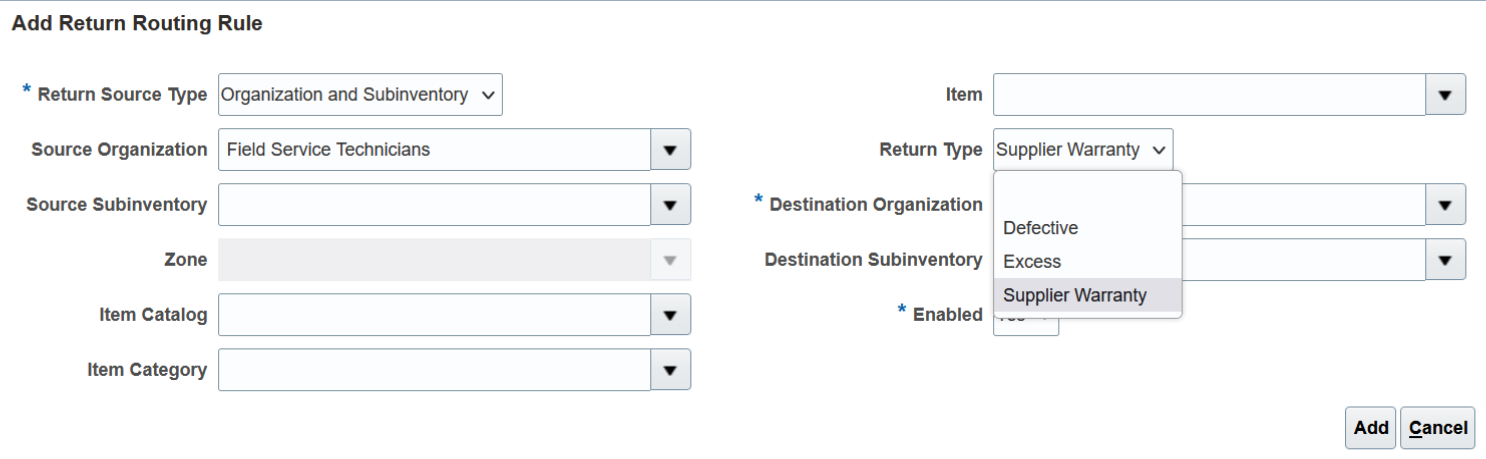
Task: Open the Return Source Type dropdown
Action: coord(359,95)
